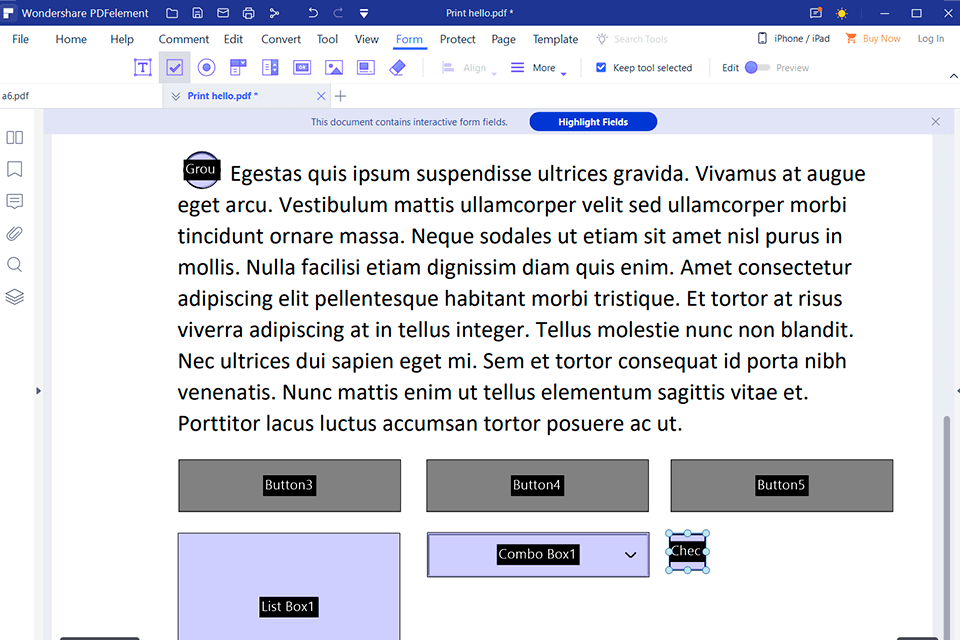Open the Page tab
Viewport: 960px width, 640px height.
(x=503, y=39)
